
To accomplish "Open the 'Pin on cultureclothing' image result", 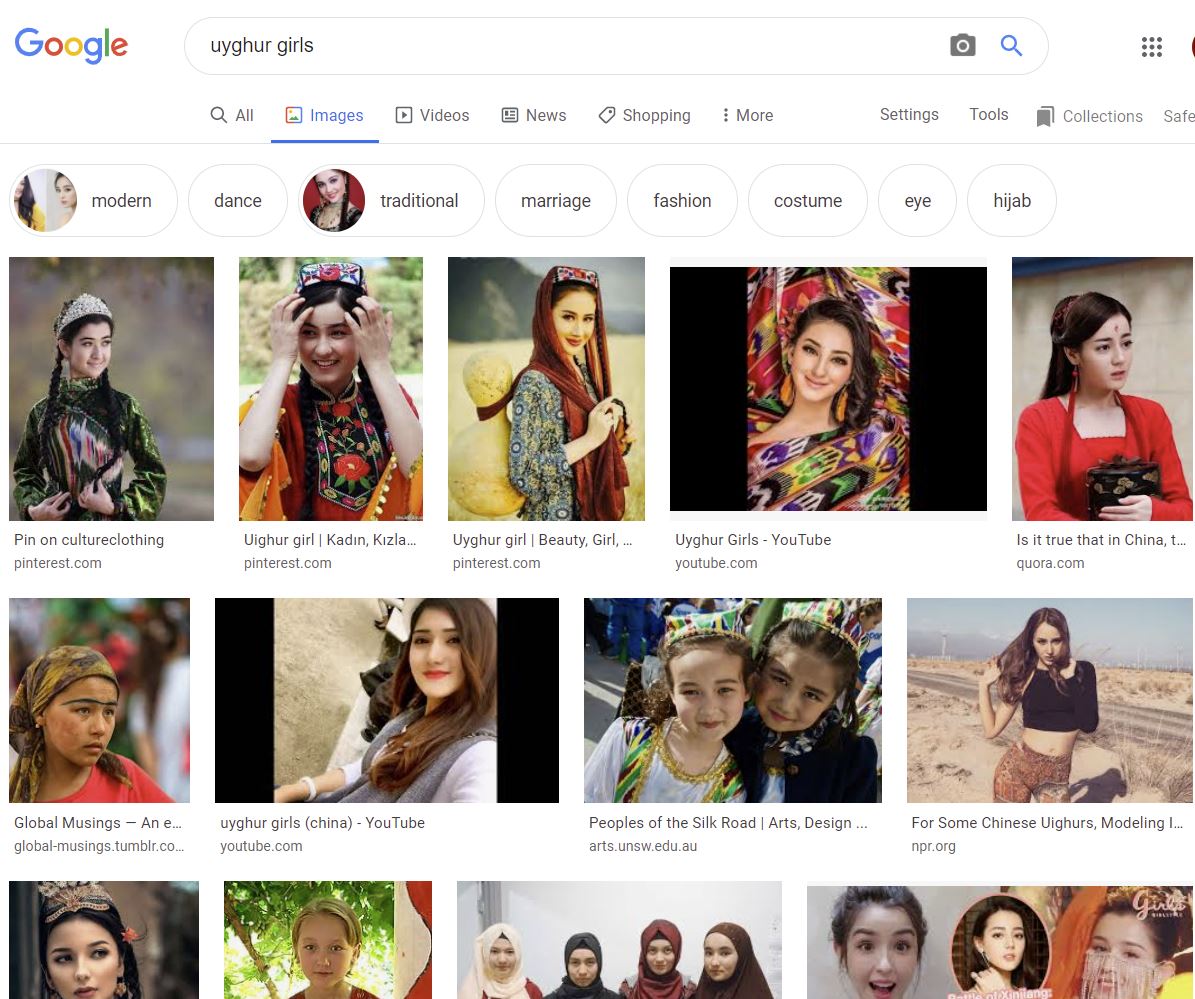I will [x=111, y=389].
